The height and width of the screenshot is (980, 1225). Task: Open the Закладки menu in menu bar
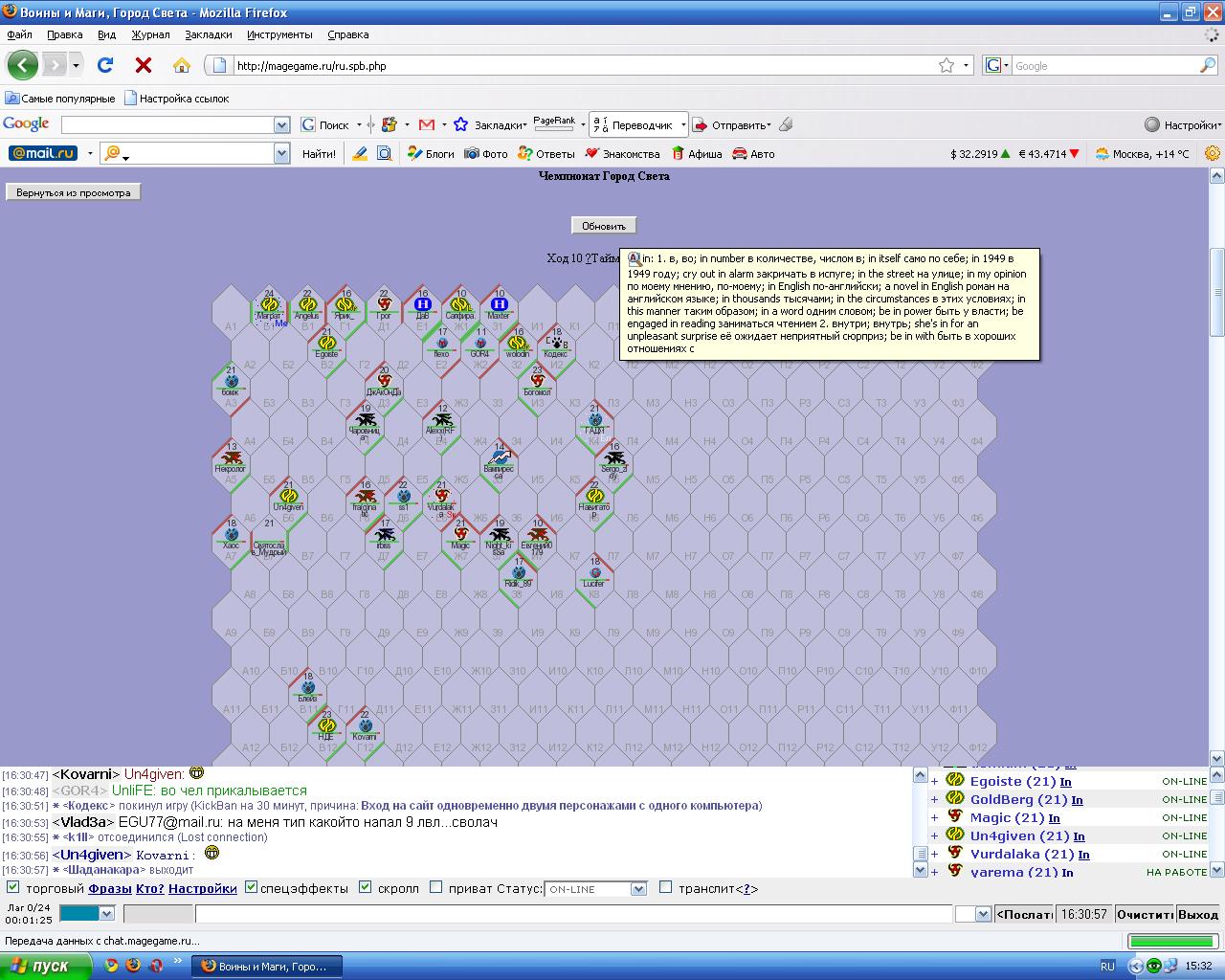[209, 34]
